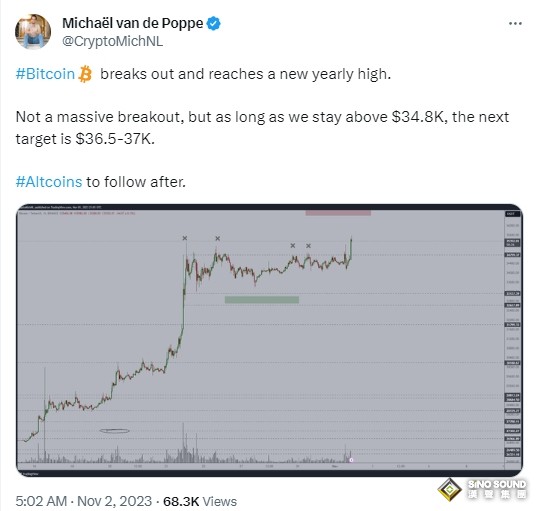Click the 5:02 AM · Nov 2, 2023 timestamp
Screen dimensions: 536x511
83,501
